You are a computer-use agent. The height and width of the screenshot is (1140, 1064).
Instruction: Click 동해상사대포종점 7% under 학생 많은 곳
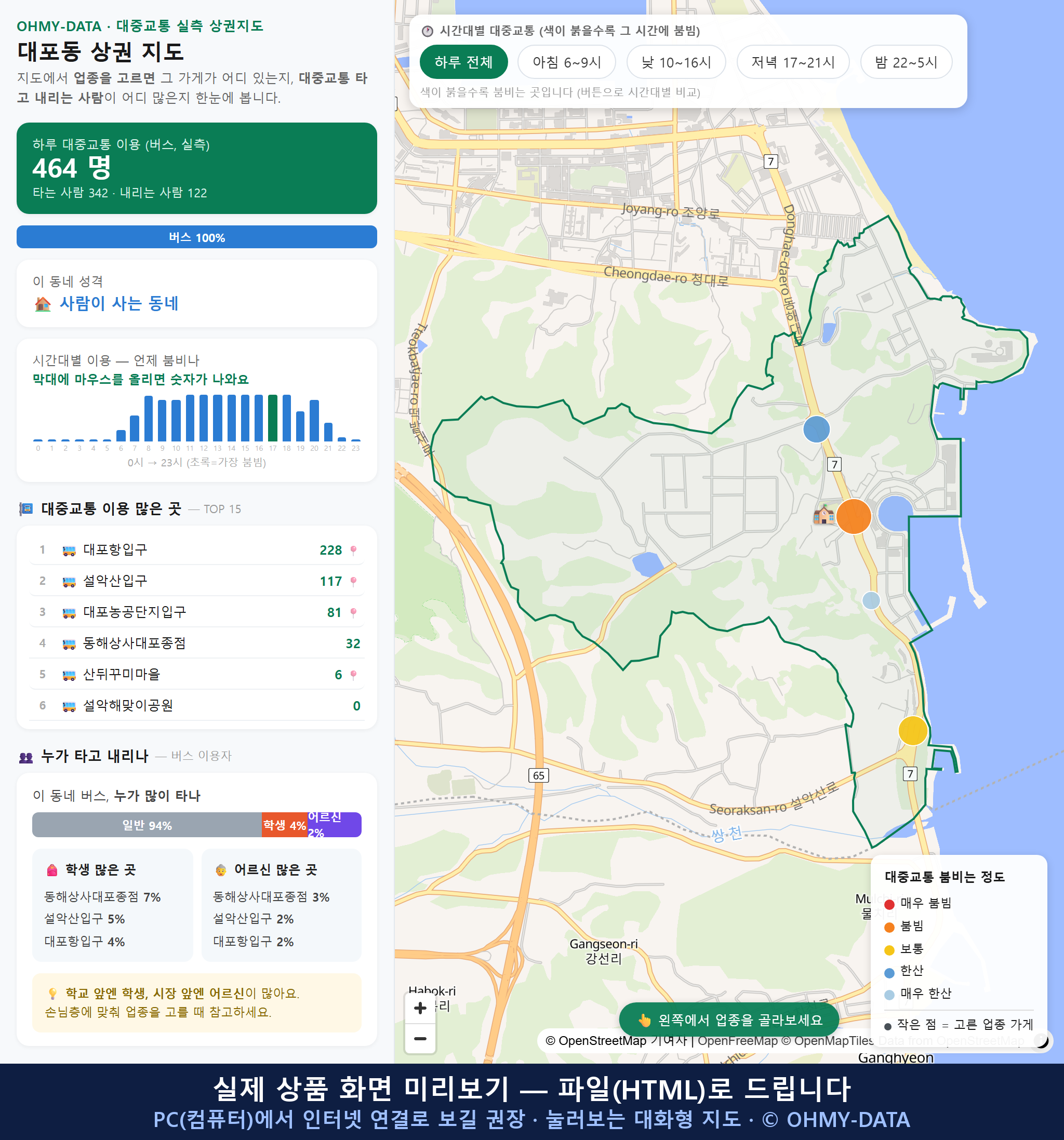click(x=103, y=897)
